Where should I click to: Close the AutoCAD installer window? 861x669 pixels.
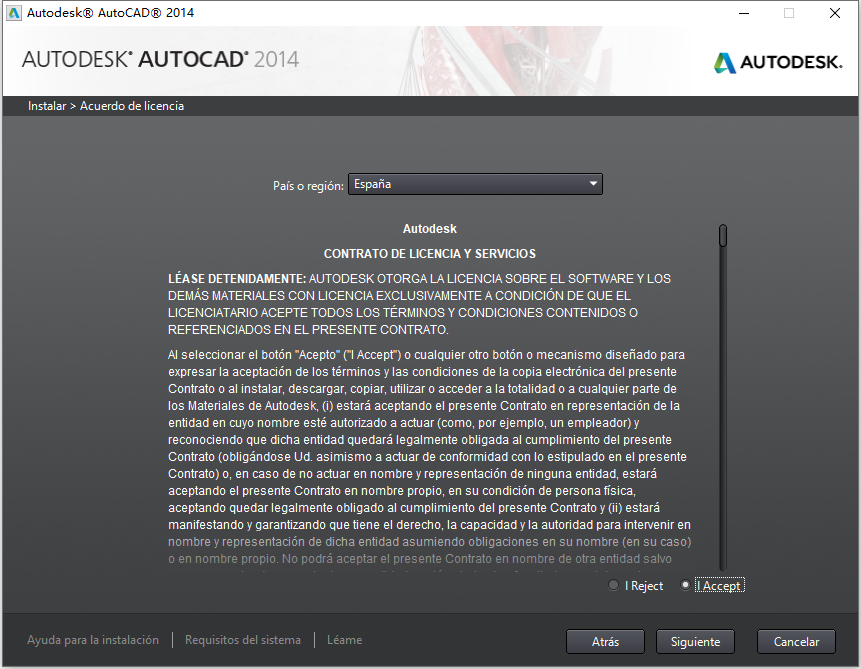(835, 13)
